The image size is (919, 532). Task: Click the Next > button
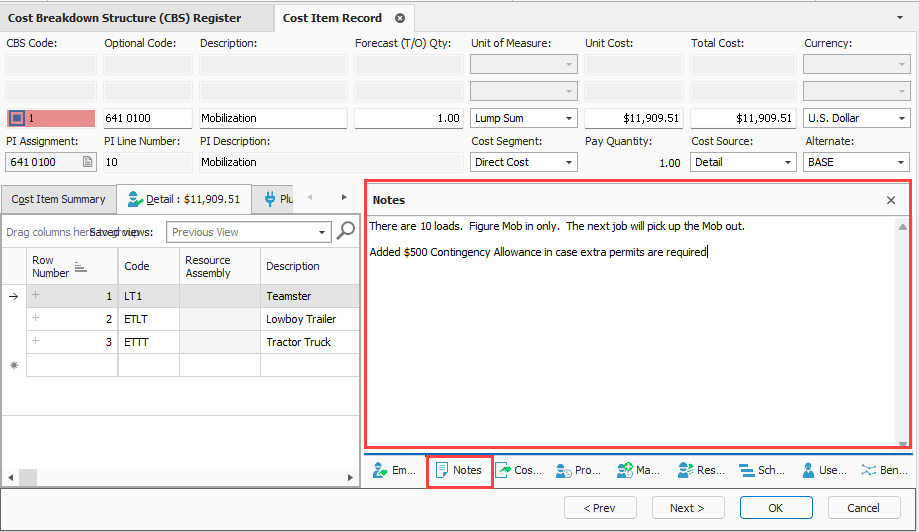tap(687, 508)
